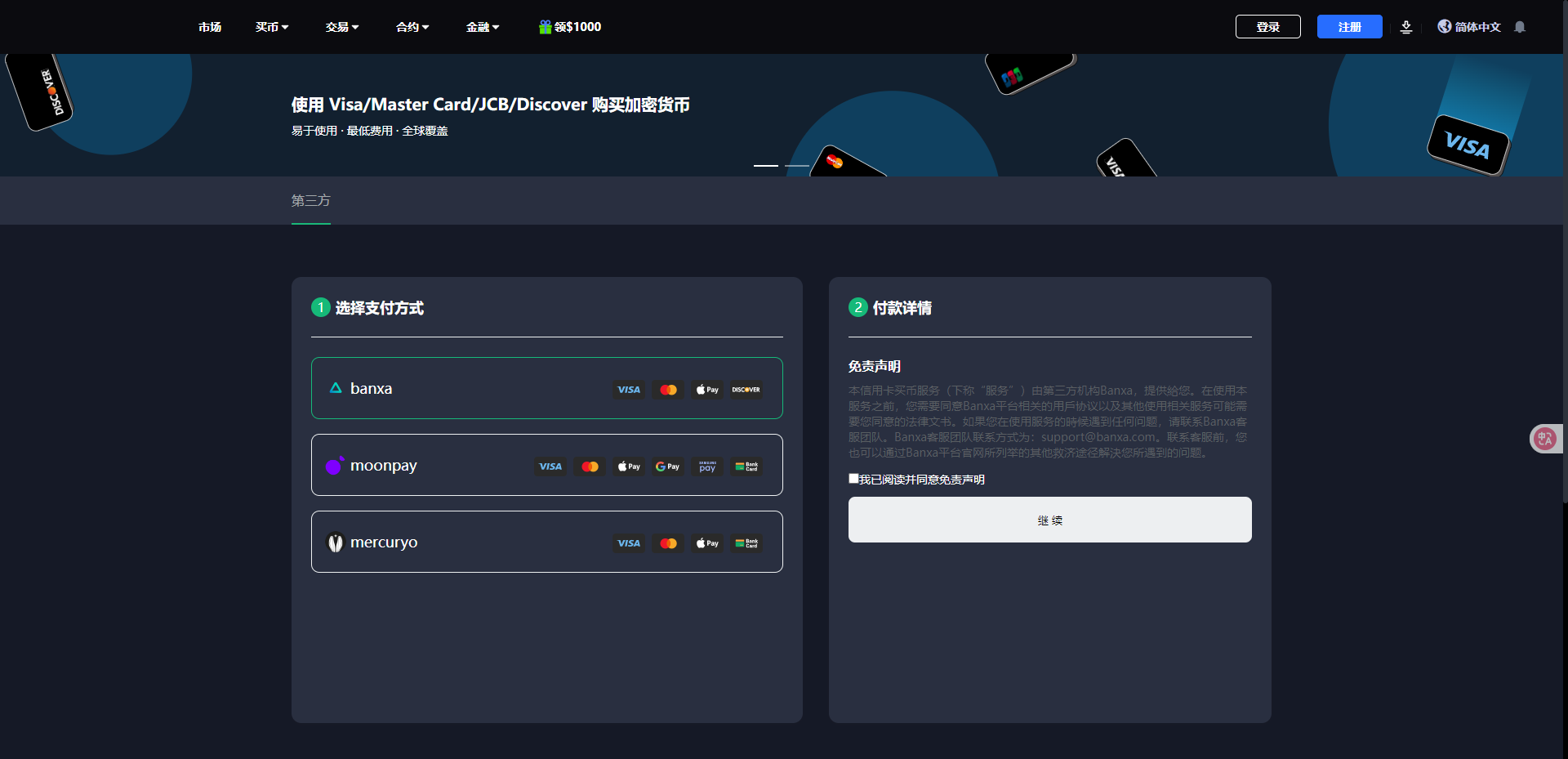Click the notification bell icon

(x=1520, y=27)
